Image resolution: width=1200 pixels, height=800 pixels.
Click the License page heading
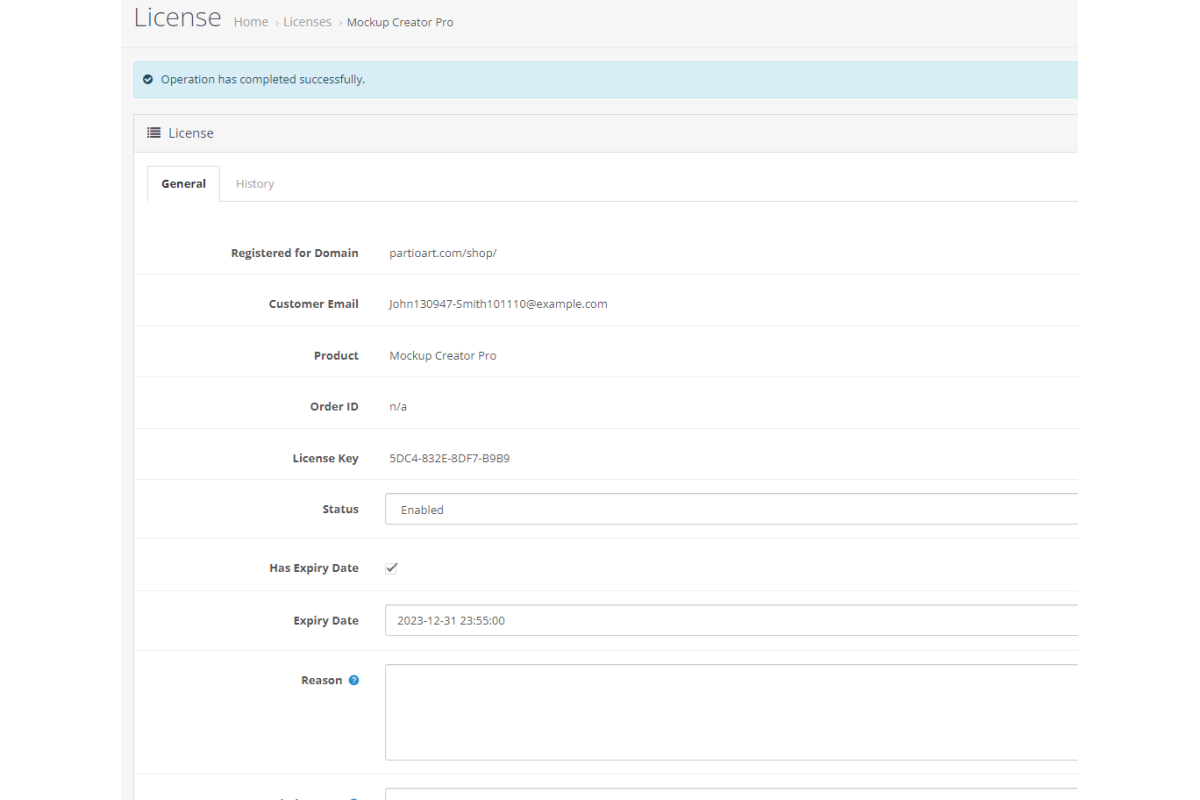(x=178, y=18)
